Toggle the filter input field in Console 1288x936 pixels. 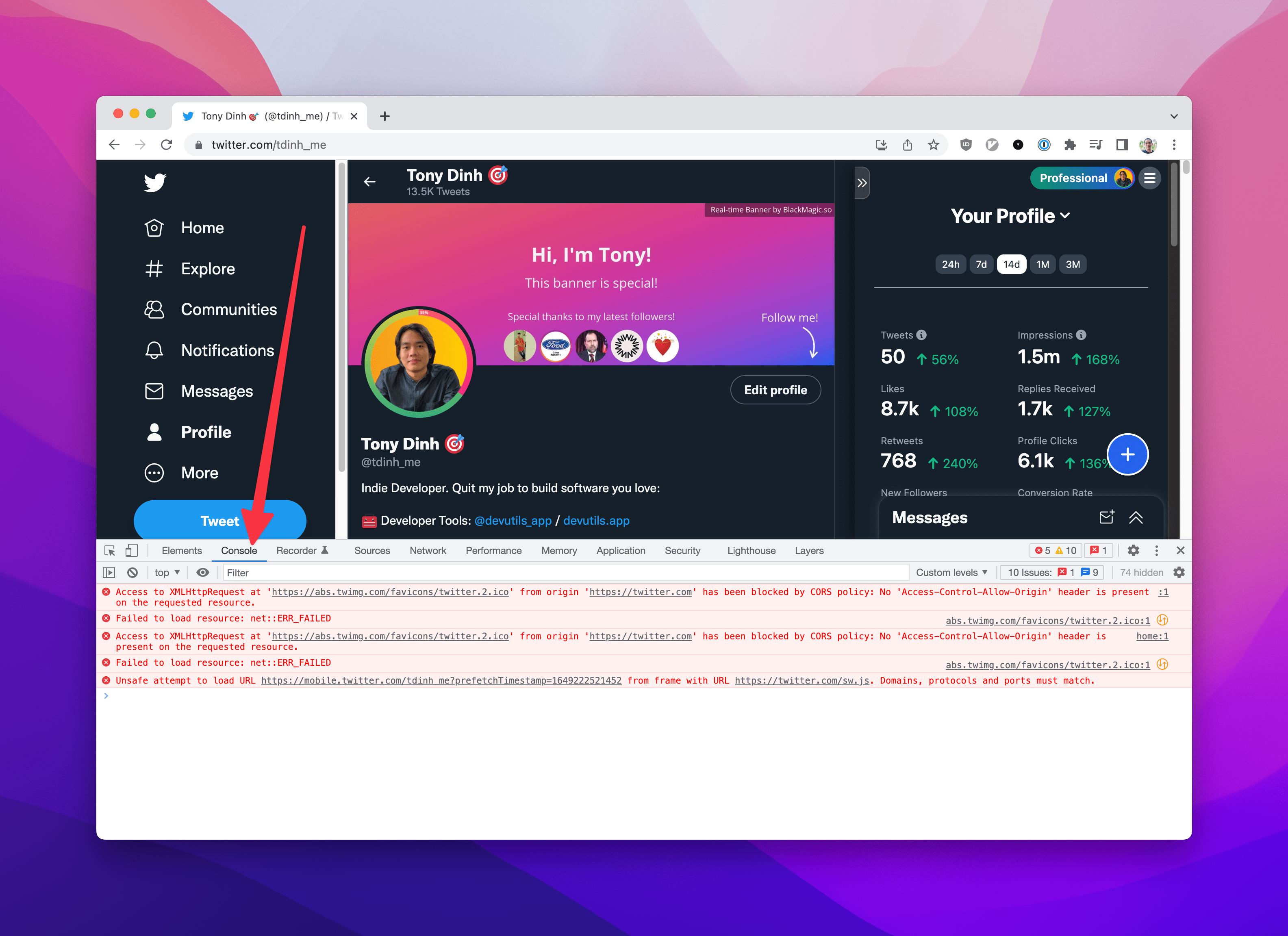236,571
